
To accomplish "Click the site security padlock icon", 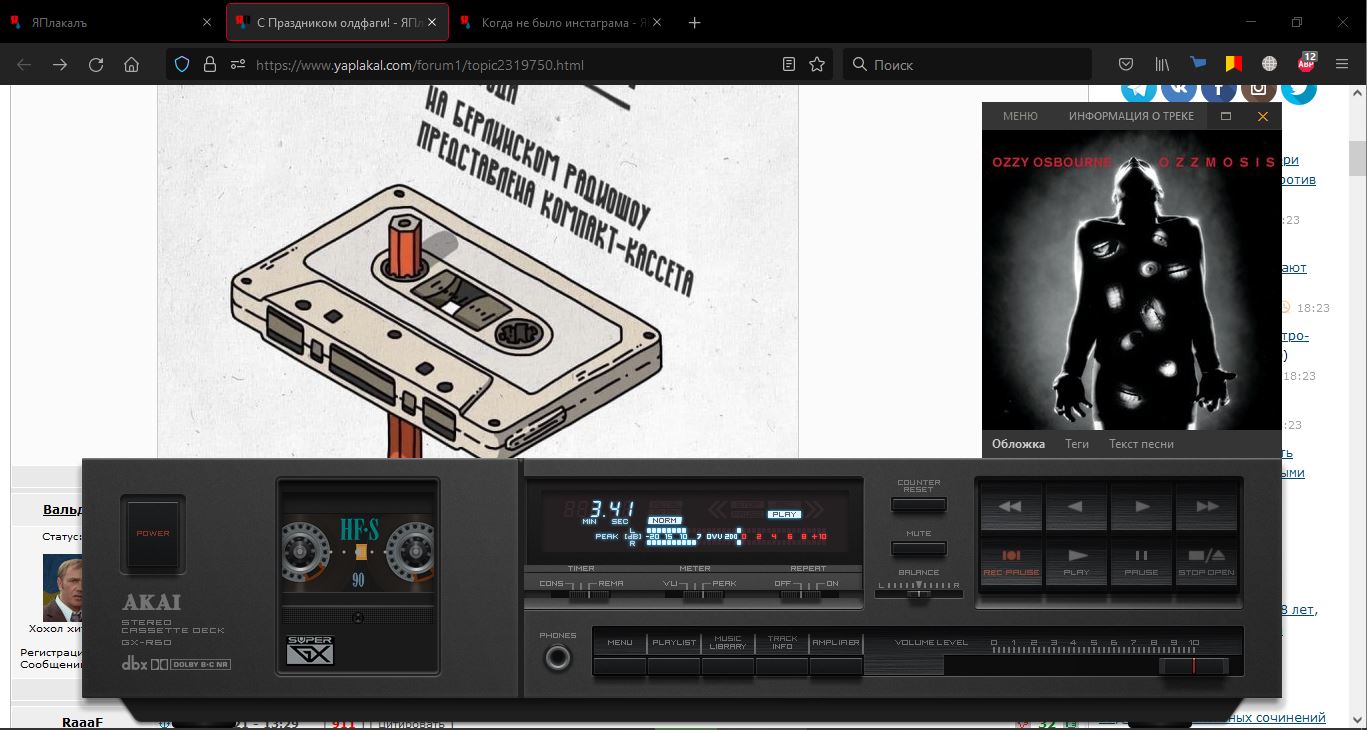I will click(x=209, y=64).
